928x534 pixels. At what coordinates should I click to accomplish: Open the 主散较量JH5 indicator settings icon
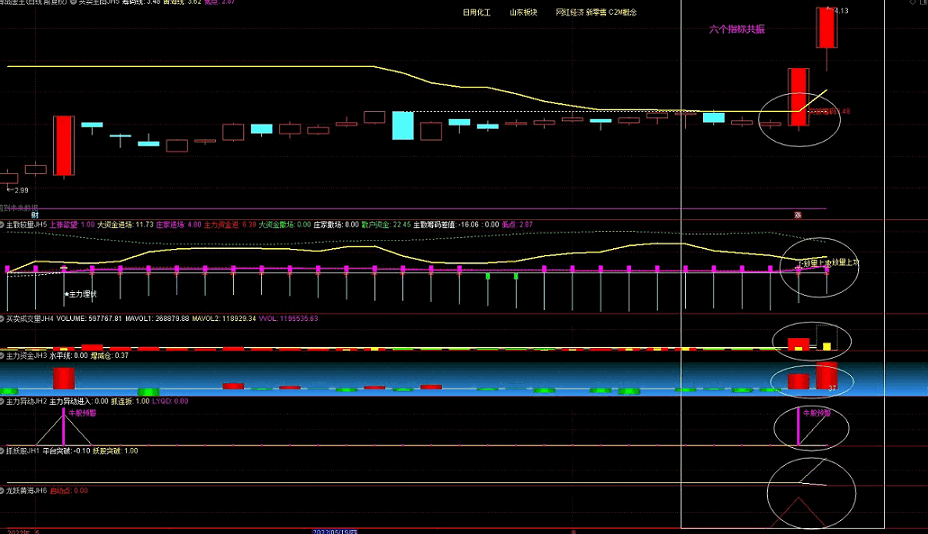(x=2, y=225)
